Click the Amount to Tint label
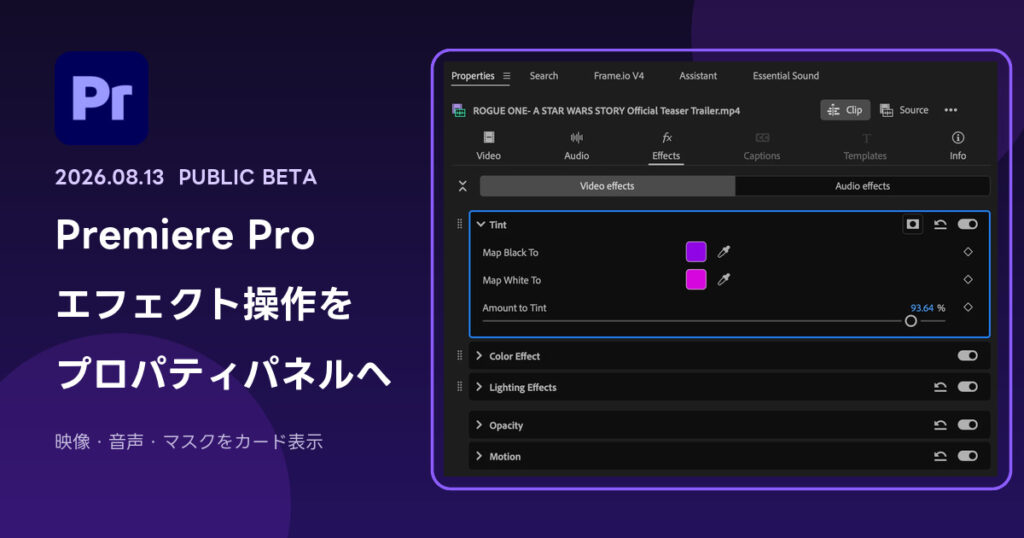 [x=515, y=308]
